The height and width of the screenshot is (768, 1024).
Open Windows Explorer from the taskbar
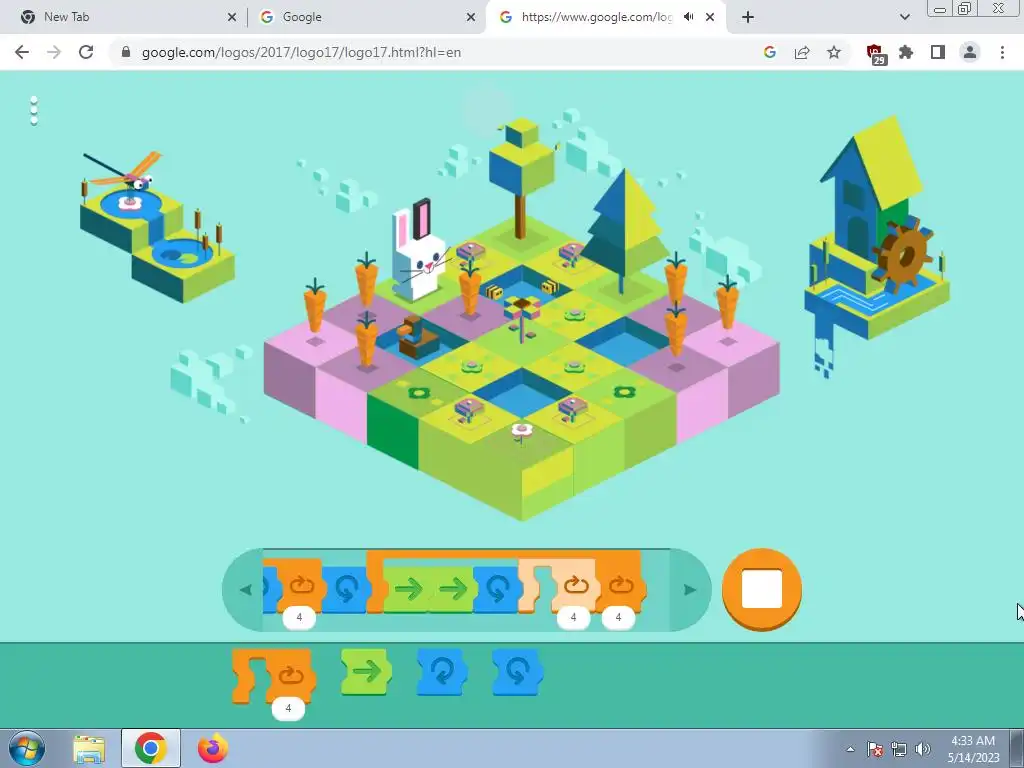pos(89,748)
